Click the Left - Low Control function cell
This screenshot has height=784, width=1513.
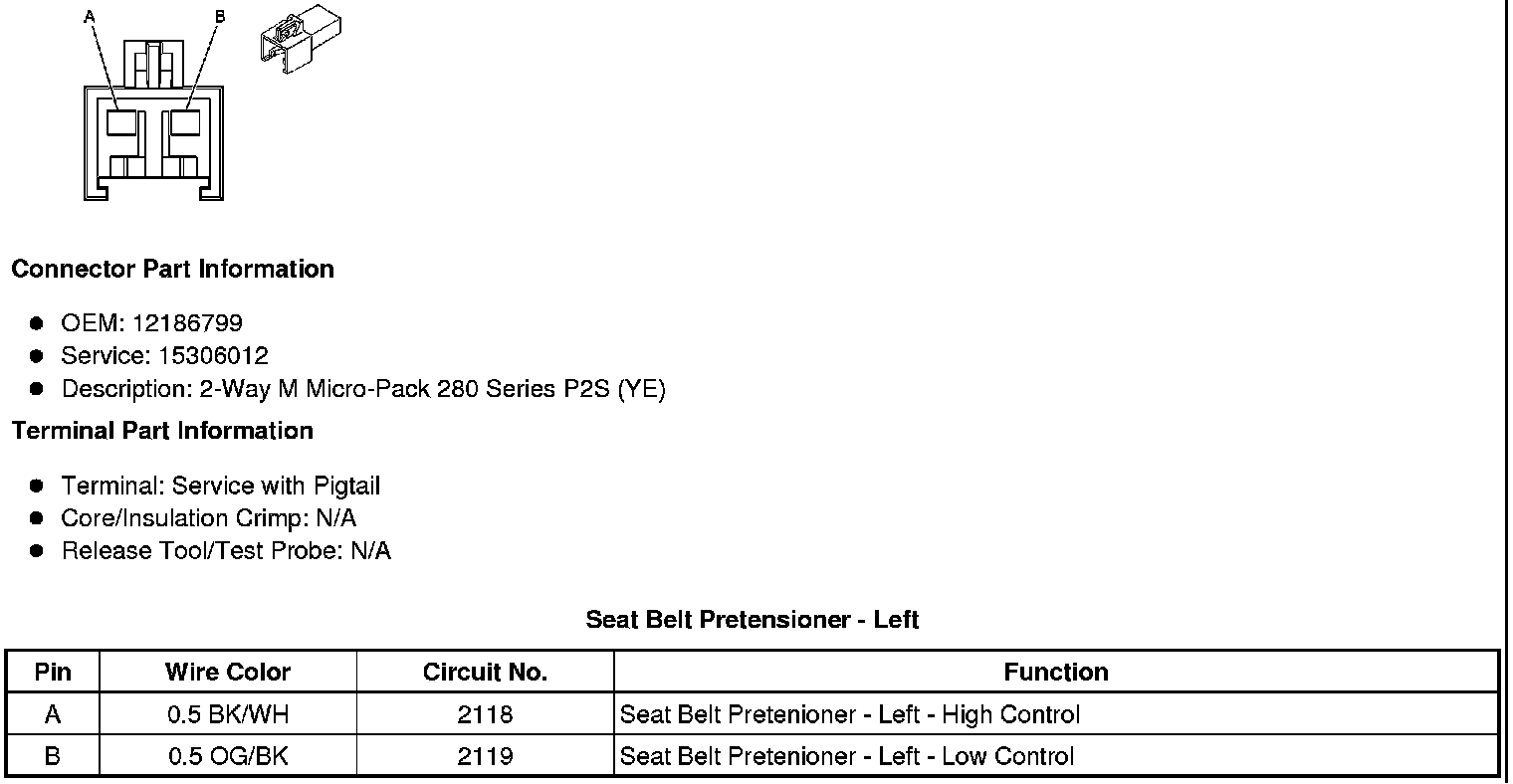(x=847, y=756)
